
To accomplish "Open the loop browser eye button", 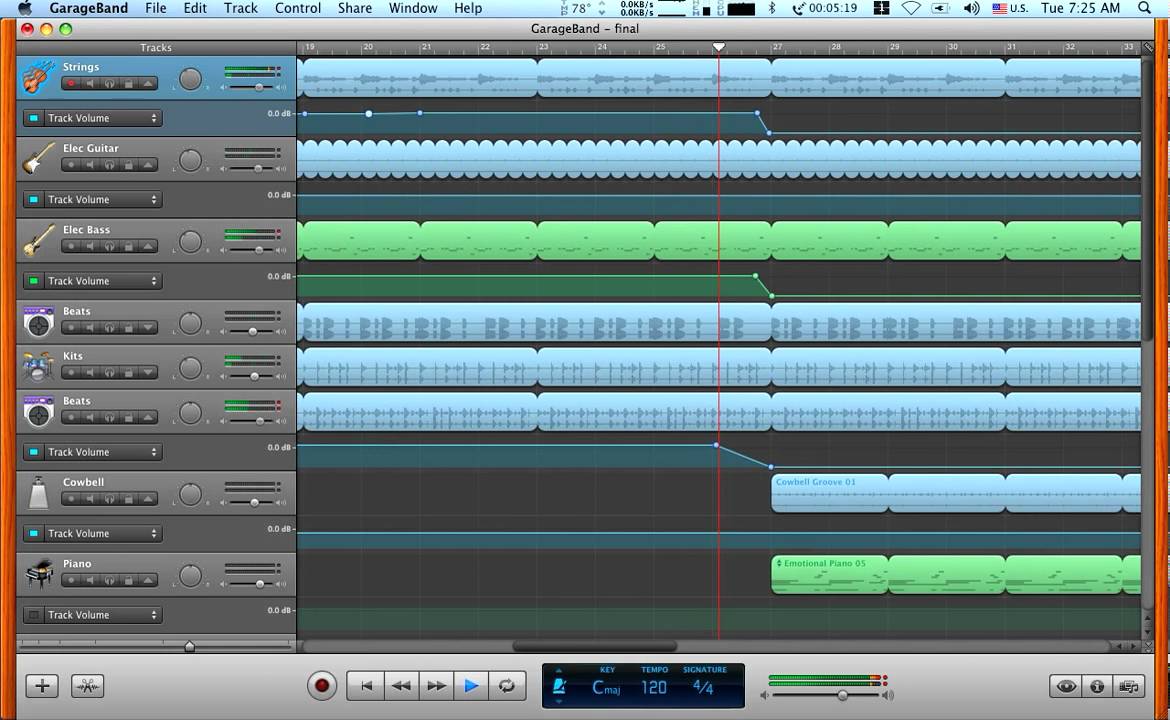I will [x=1066, y=686].
